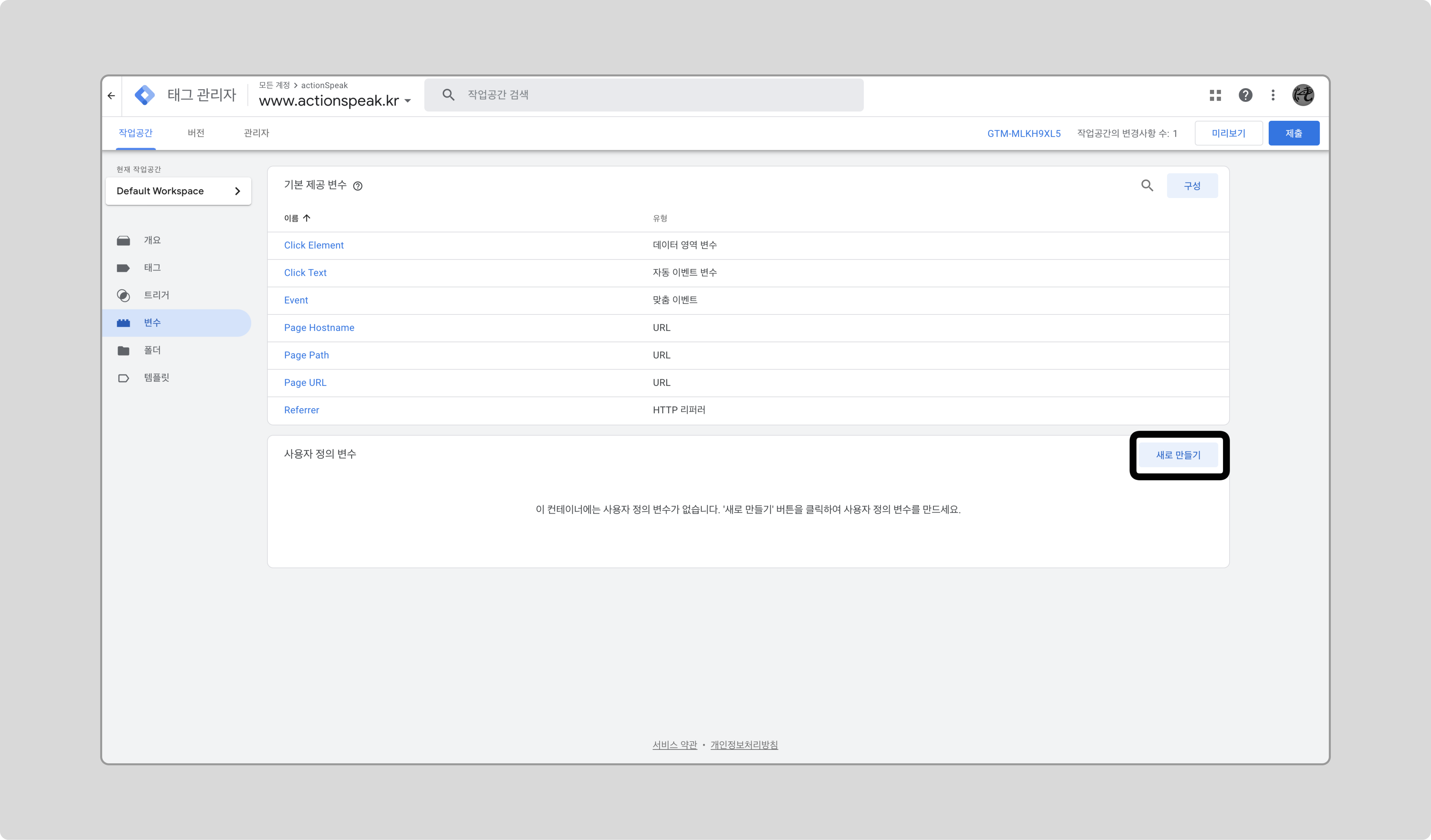
Task: Open the user account avatar
Action: click(x=1303, y=95)
